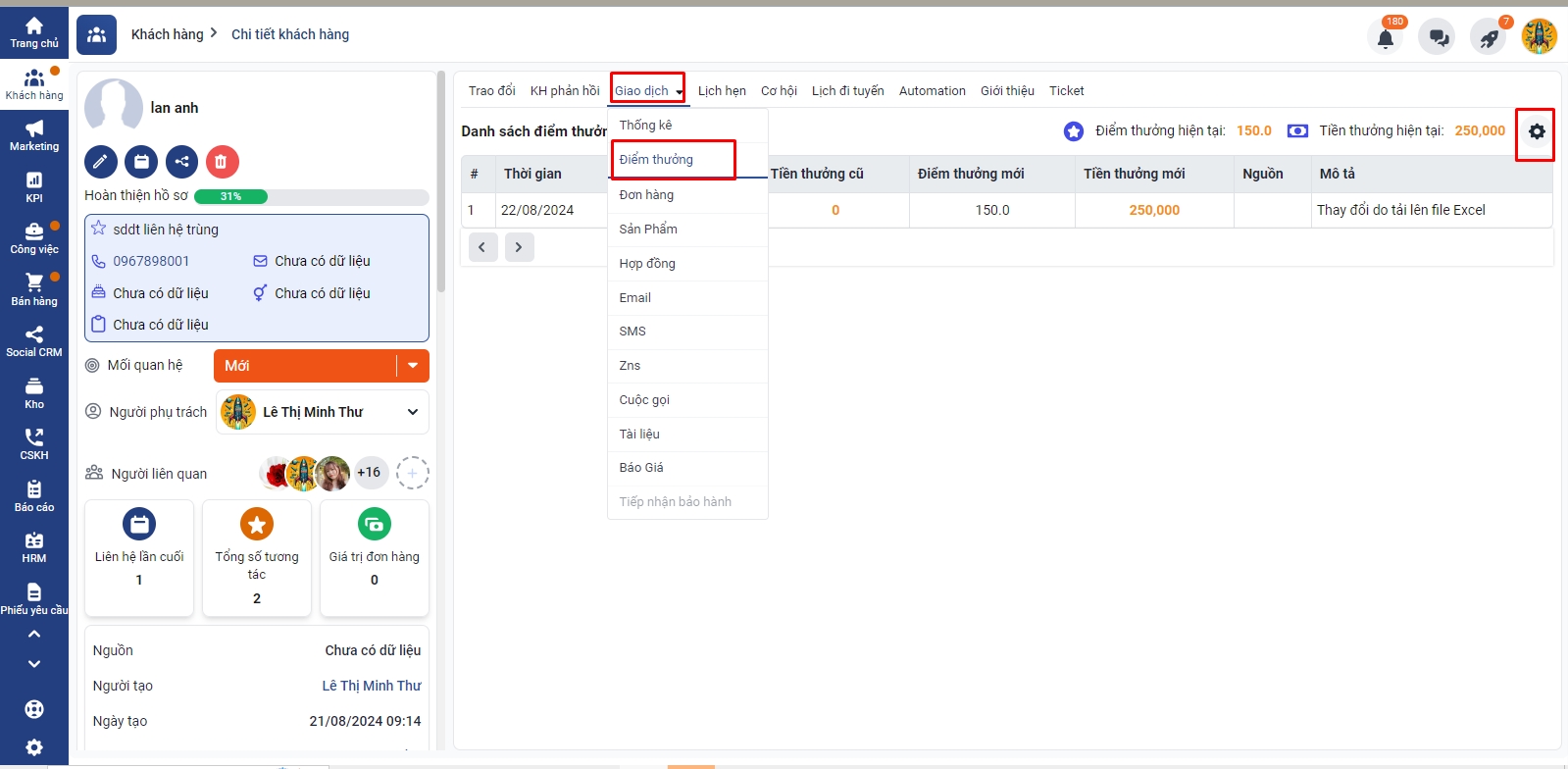Click the pencil edit customer icon

click(101, 162)
